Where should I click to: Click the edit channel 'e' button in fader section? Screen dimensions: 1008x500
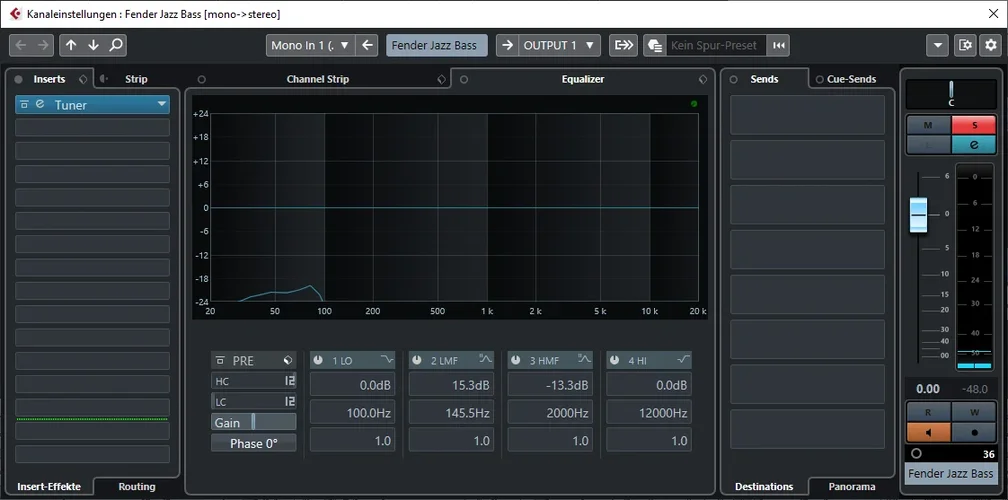pyautogui.click(x=973, y=145)
